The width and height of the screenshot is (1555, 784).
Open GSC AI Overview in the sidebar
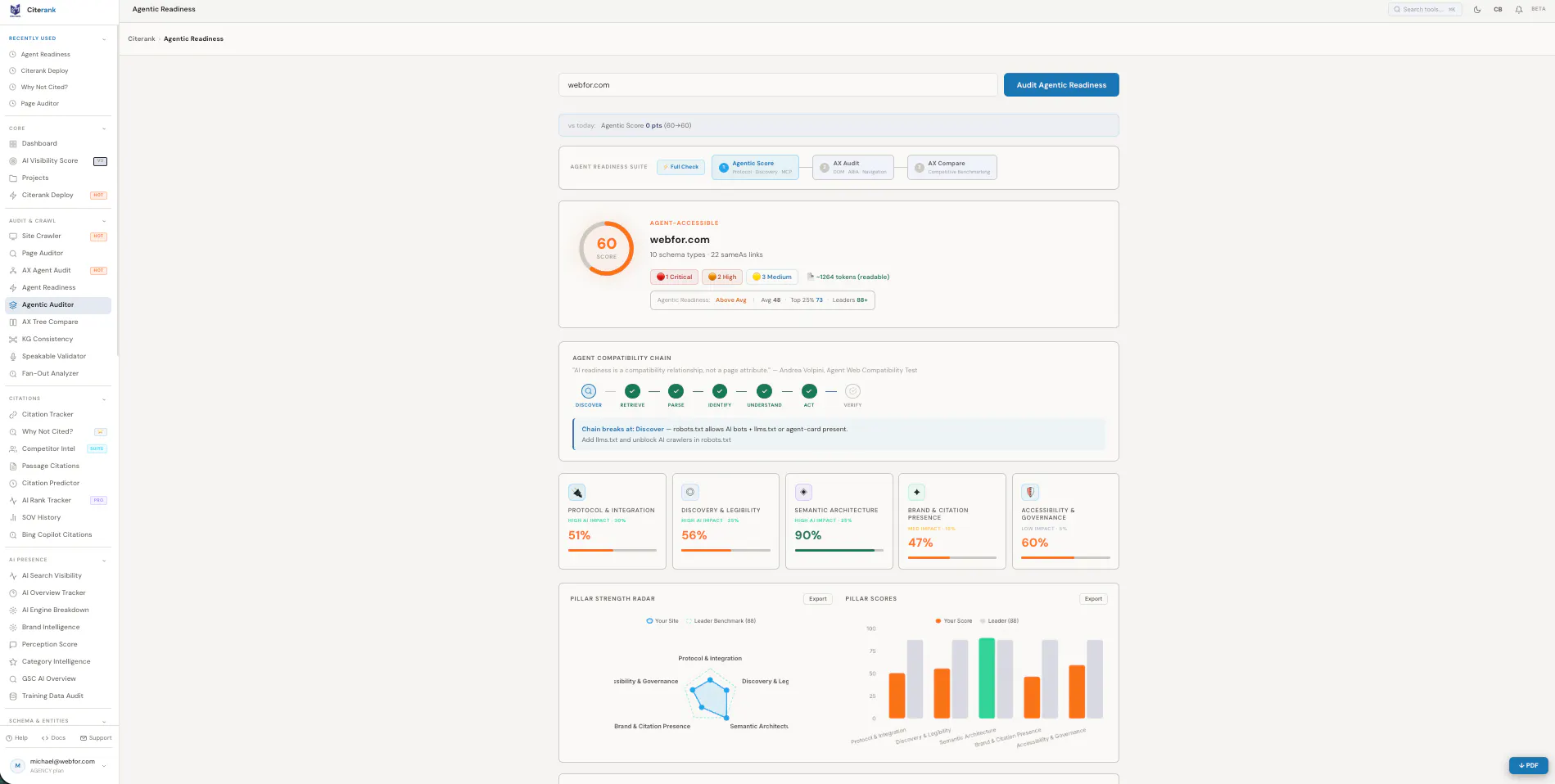pos(49,679)
